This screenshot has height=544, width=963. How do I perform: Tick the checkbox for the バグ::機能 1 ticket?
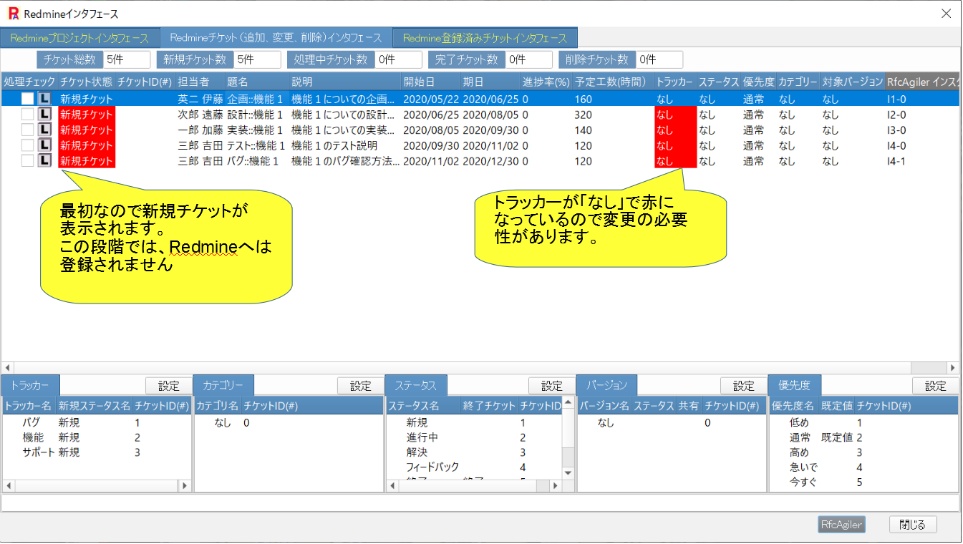click(x=28, y=160)
